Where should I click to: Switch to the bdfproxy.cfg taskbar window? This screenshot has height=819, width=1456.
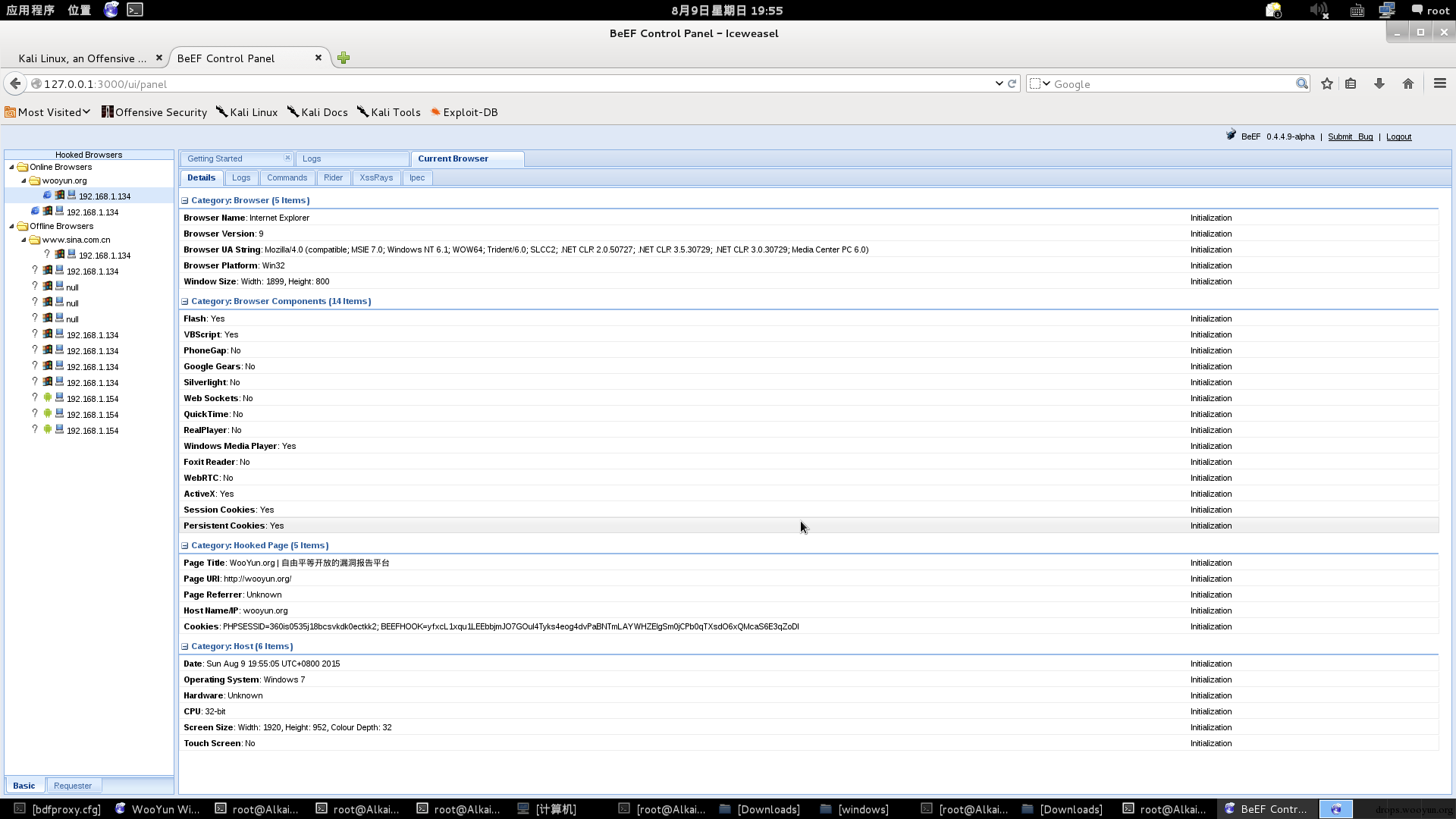click(x=58, y=809)
